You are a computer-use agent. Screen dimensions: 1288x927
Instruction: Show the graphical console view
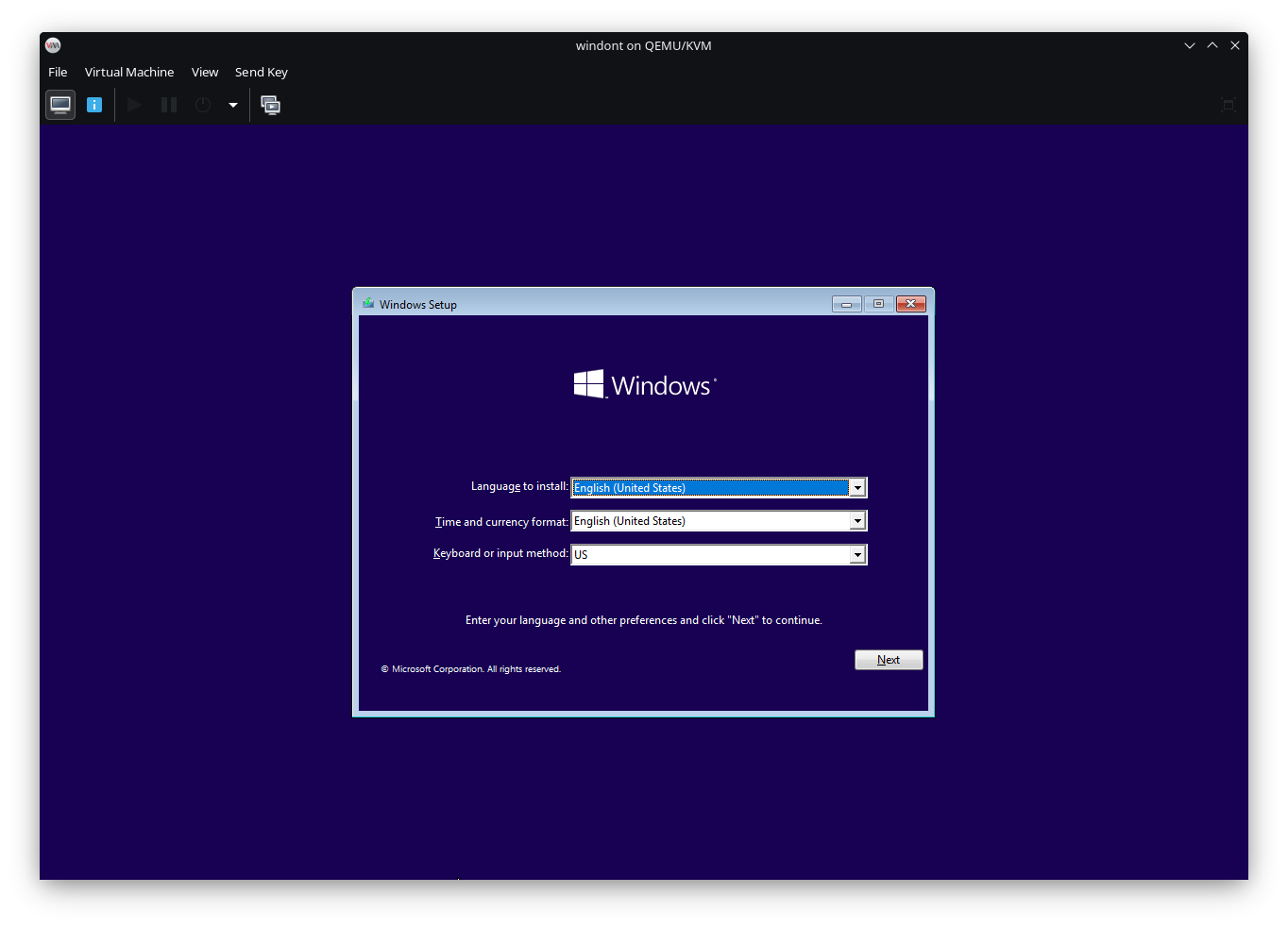coord(60,105)
